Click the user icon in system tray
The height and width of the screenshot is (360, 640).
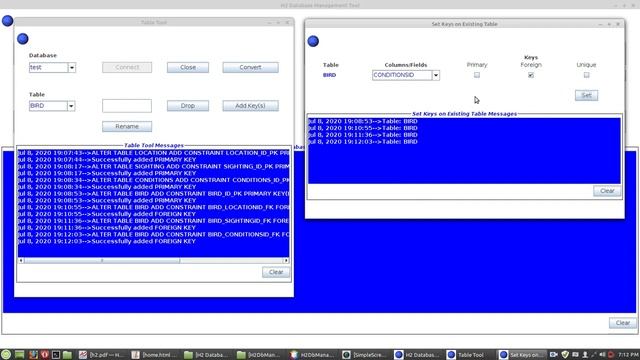click(584, 355)
